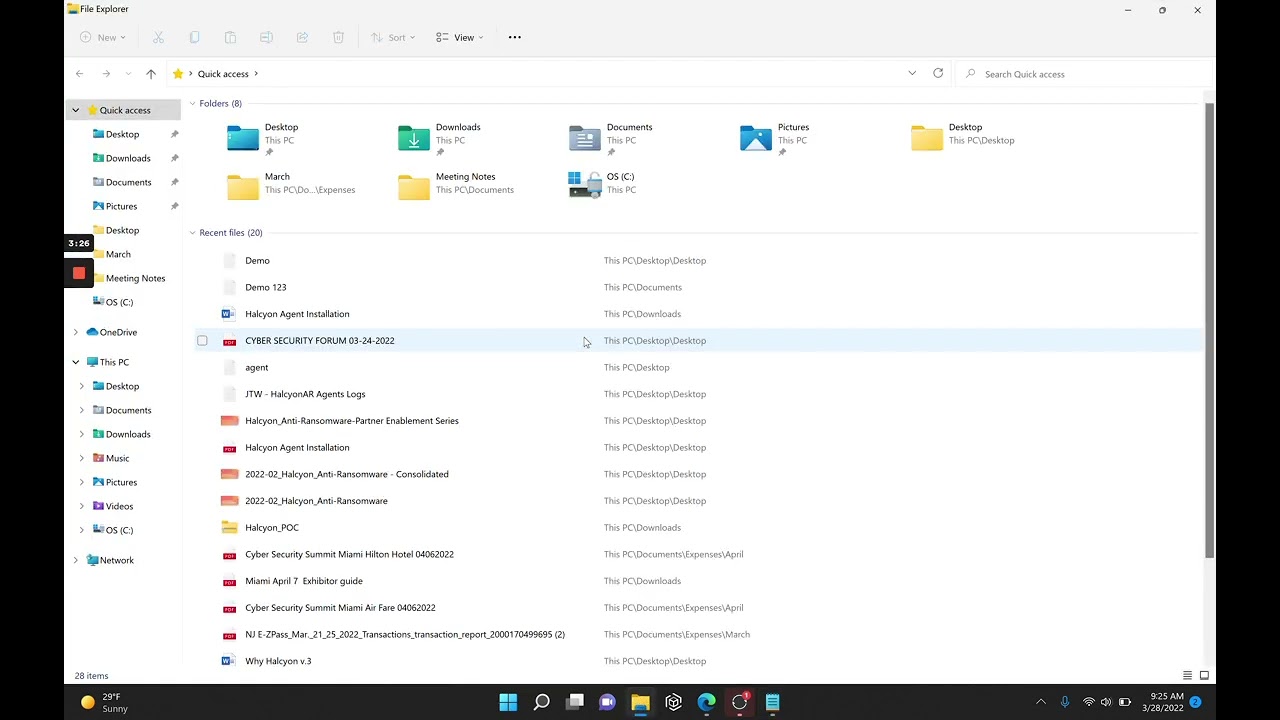
Task: Open the address bar history dropdown
Action: coord(912,73)
